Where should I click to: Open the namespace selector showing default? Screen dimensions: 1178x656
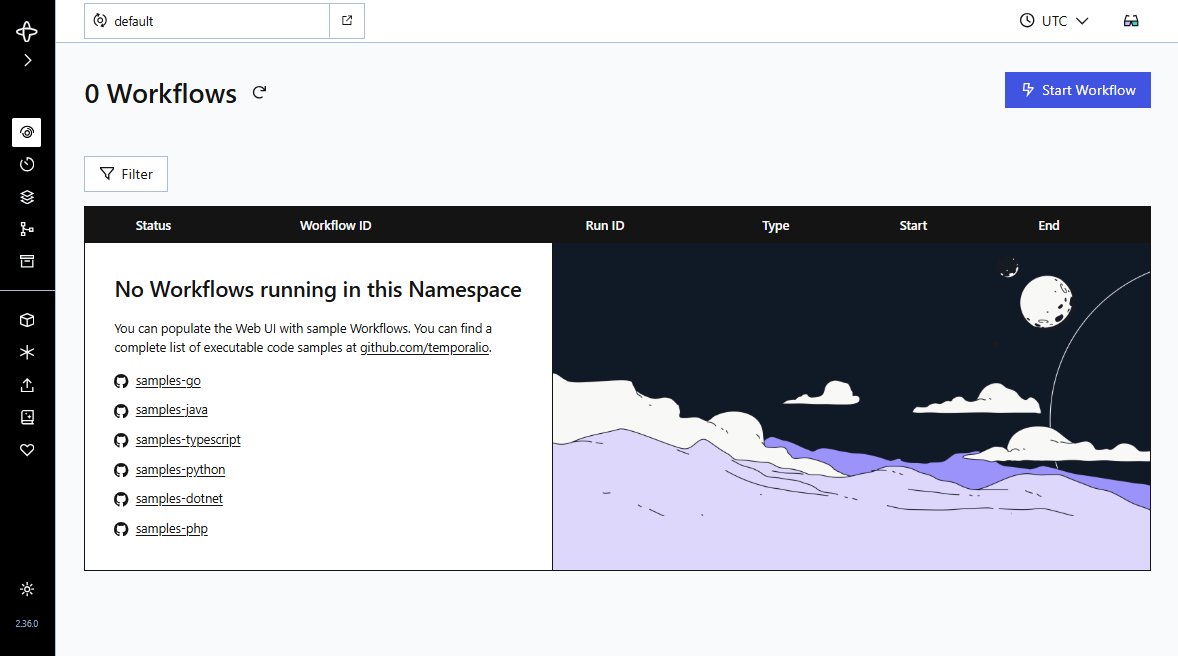pos(205,20)
